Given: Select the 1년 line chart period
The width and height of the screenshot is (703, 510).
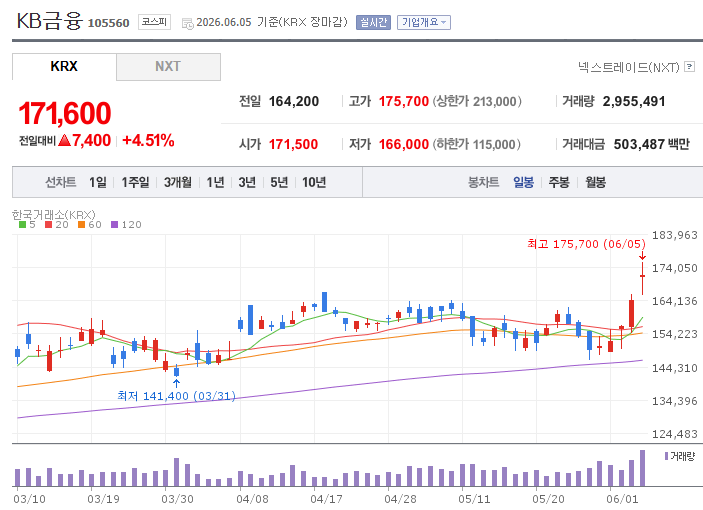Looking at the screenshot, I should (x=215, y=182).
